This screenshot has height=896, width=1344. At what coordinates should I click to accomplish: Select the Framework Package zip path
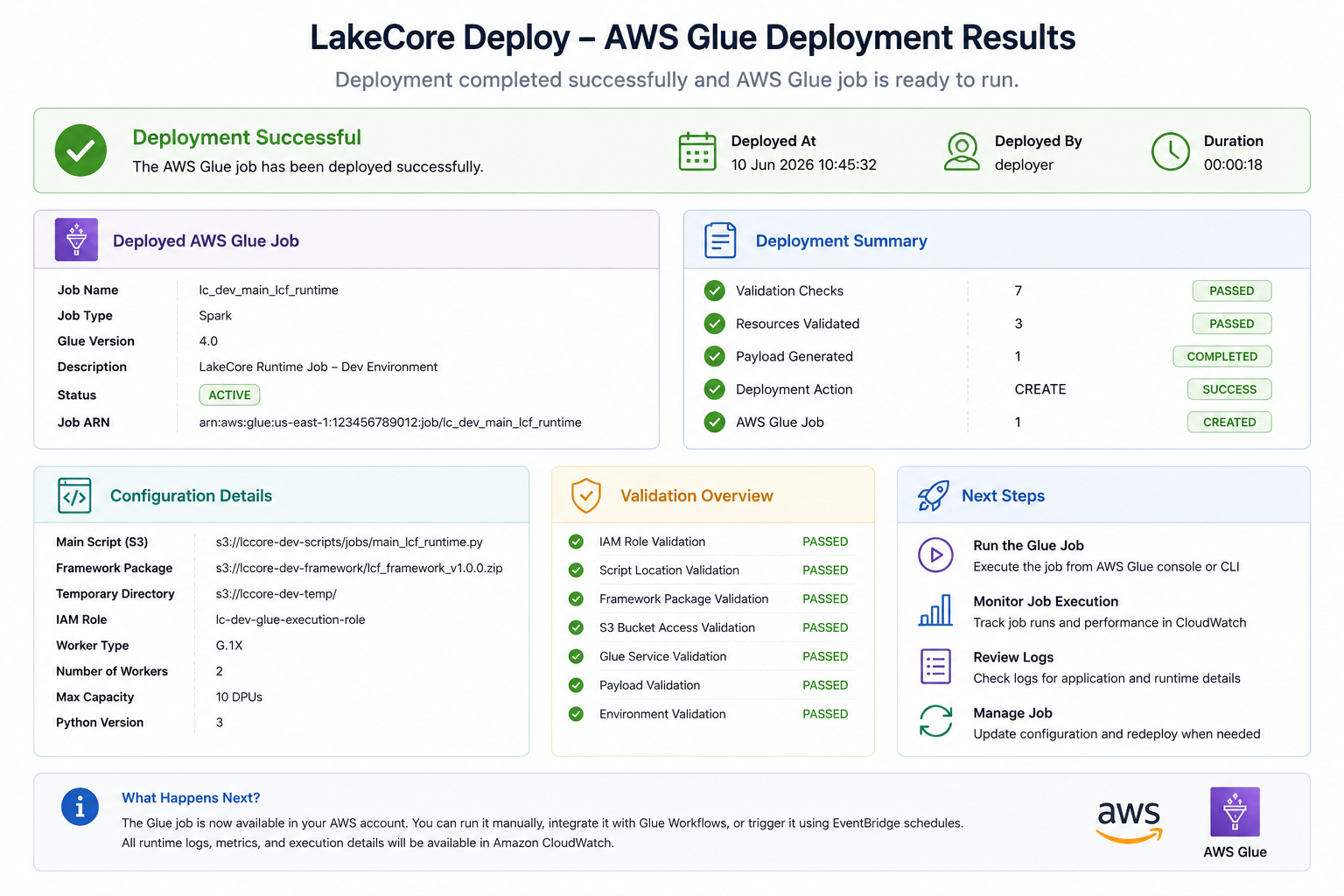coord(359,569)
